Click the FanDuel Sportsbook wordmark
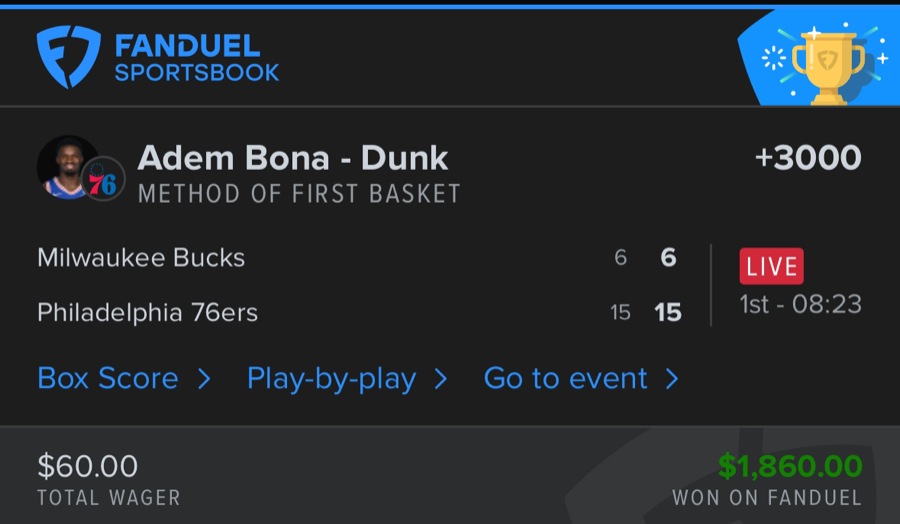This screenshot has height=524, width=900. 196,58
